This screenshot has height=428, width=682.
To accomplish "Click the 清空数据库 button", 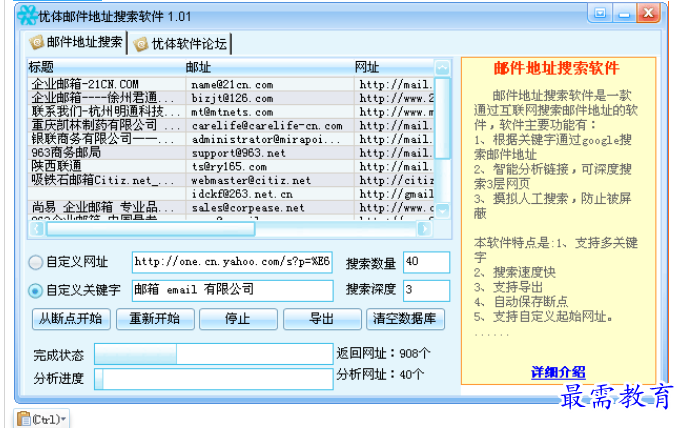I will (405, 319).
